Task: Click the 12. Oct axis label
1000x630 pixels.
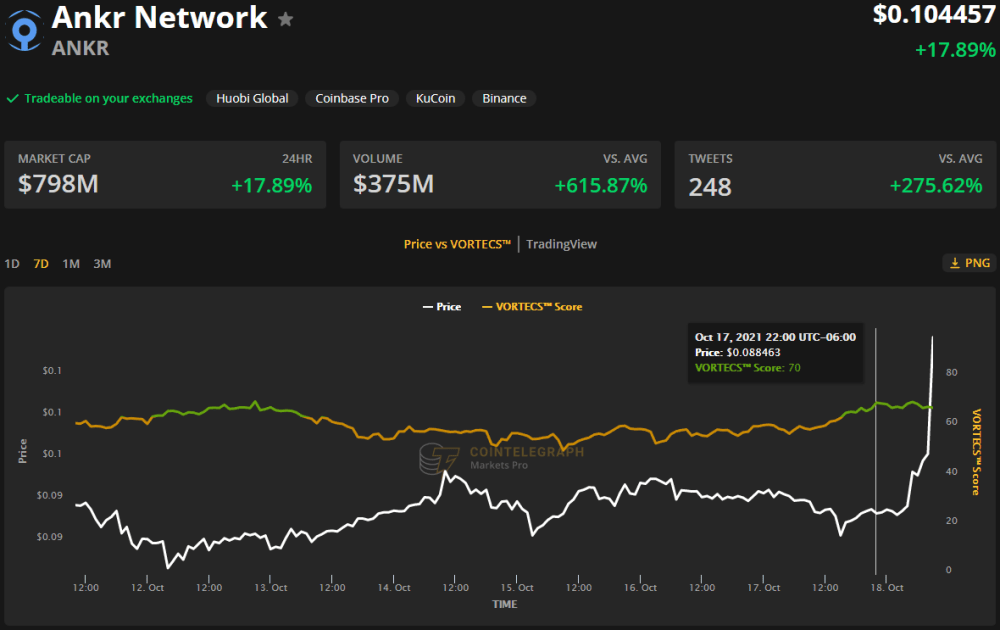Action: (x=147, y=588)
